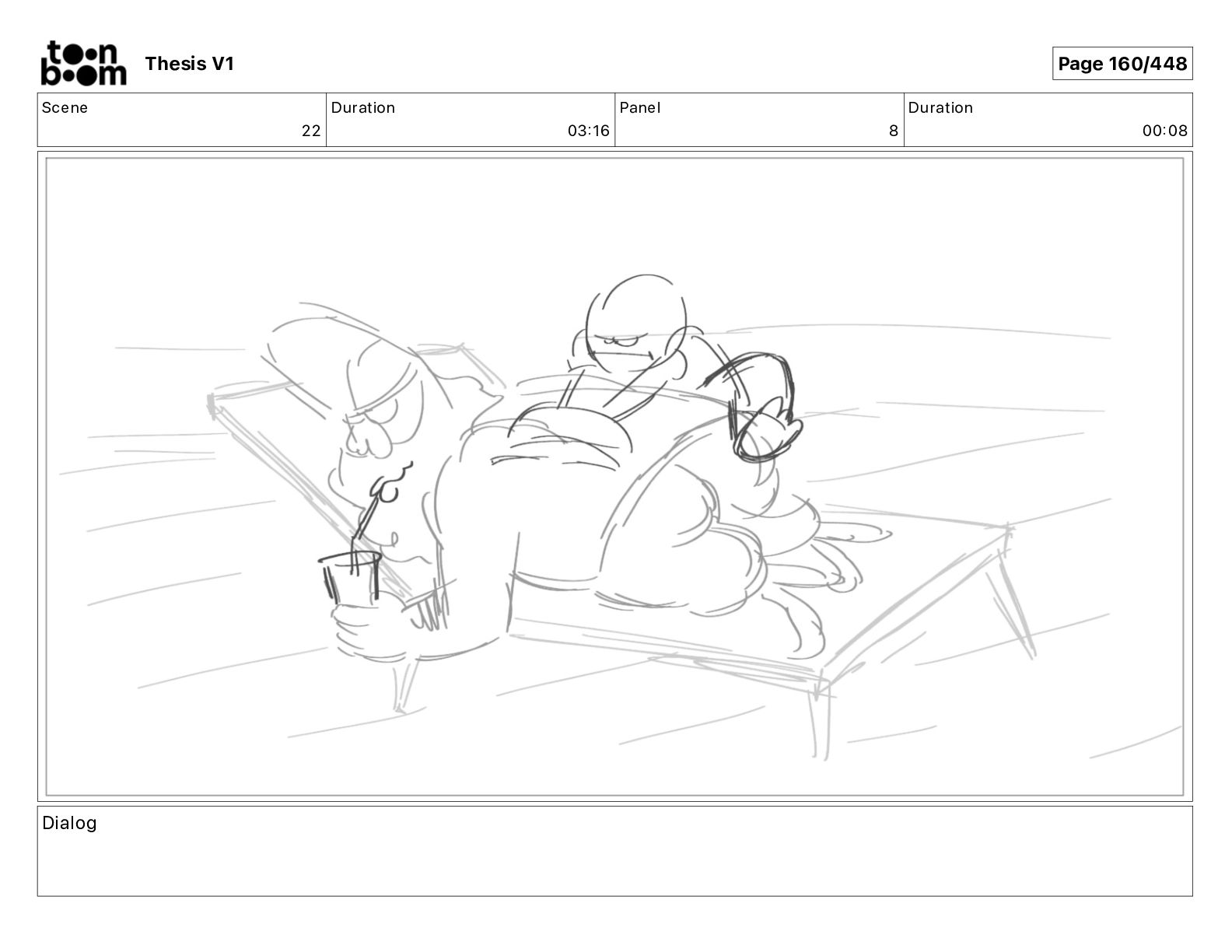Select the scene number '22'
This screenshot has height=952, width=1232.
tap(311, 131)
